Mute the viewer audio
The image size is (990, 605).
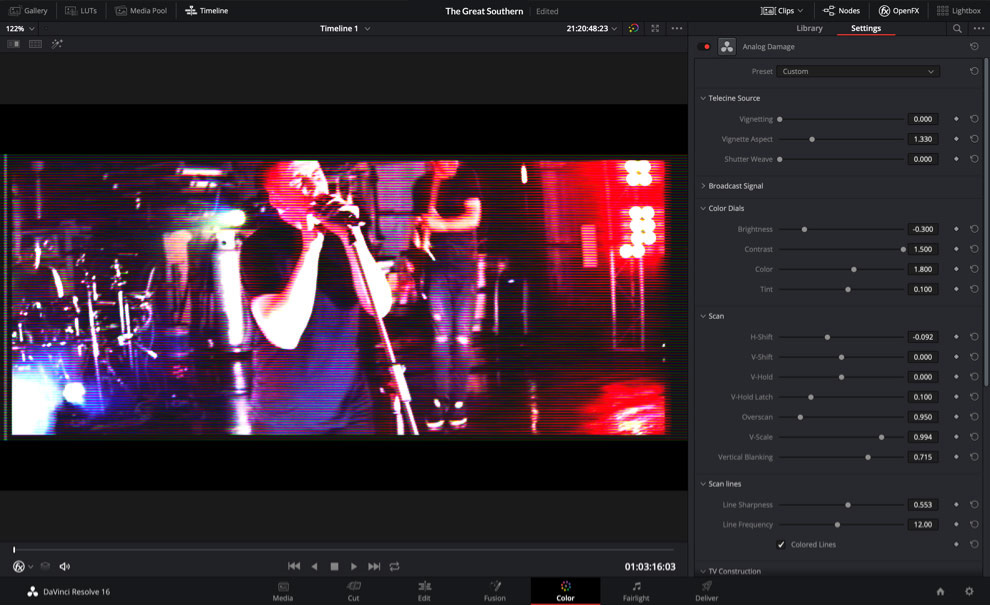coord(63,566)
